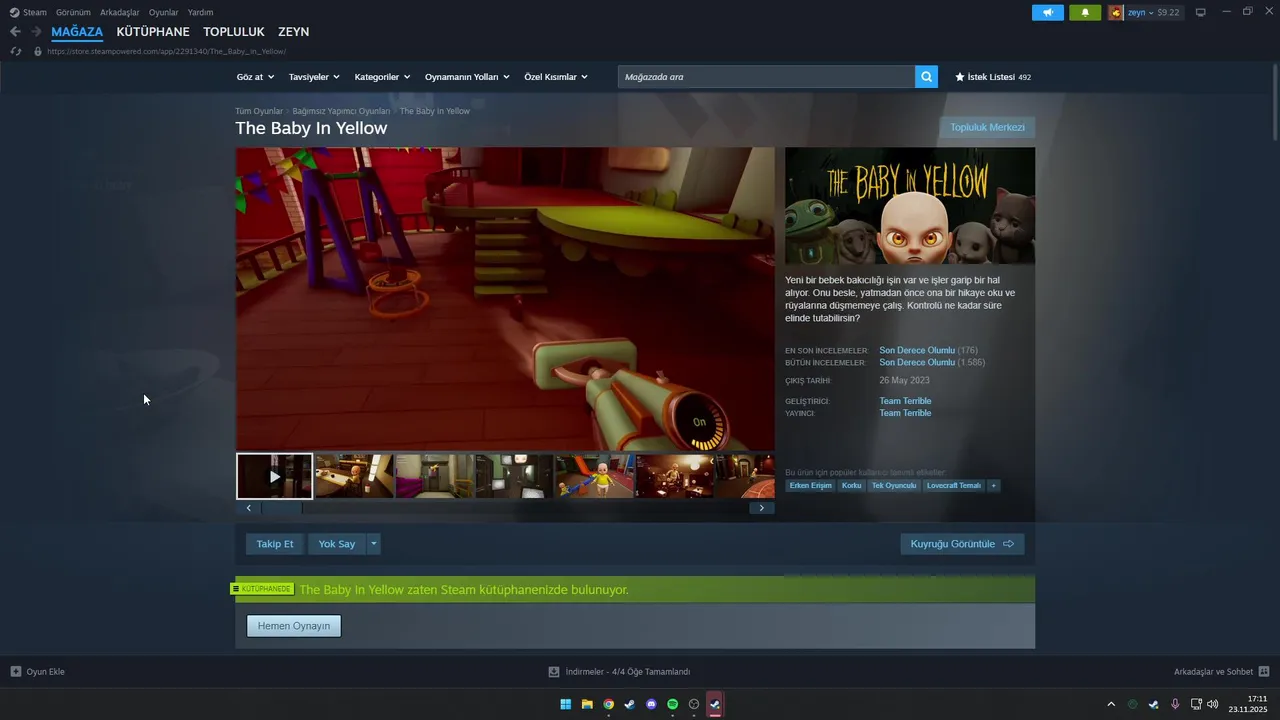Open the Oyunlar menu

[164, 12]
